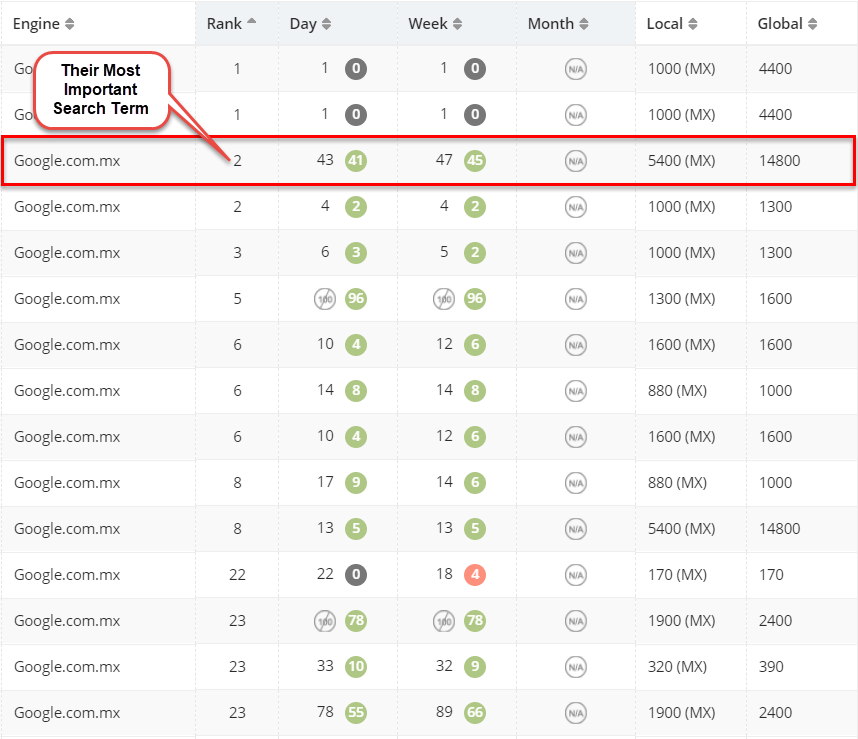This screenshot has height=739, width=858.
Task: Click Google.com.mx in the rank 22 row
Action: tap(67, 575)
